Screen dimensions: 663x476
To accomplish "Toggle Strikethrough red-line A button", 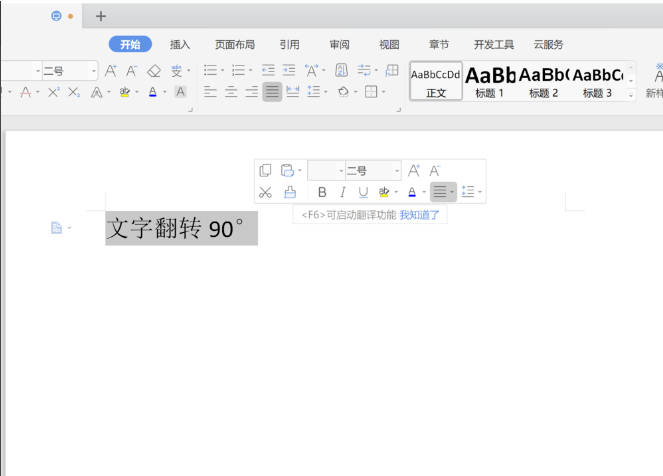I will coord(25,92).
